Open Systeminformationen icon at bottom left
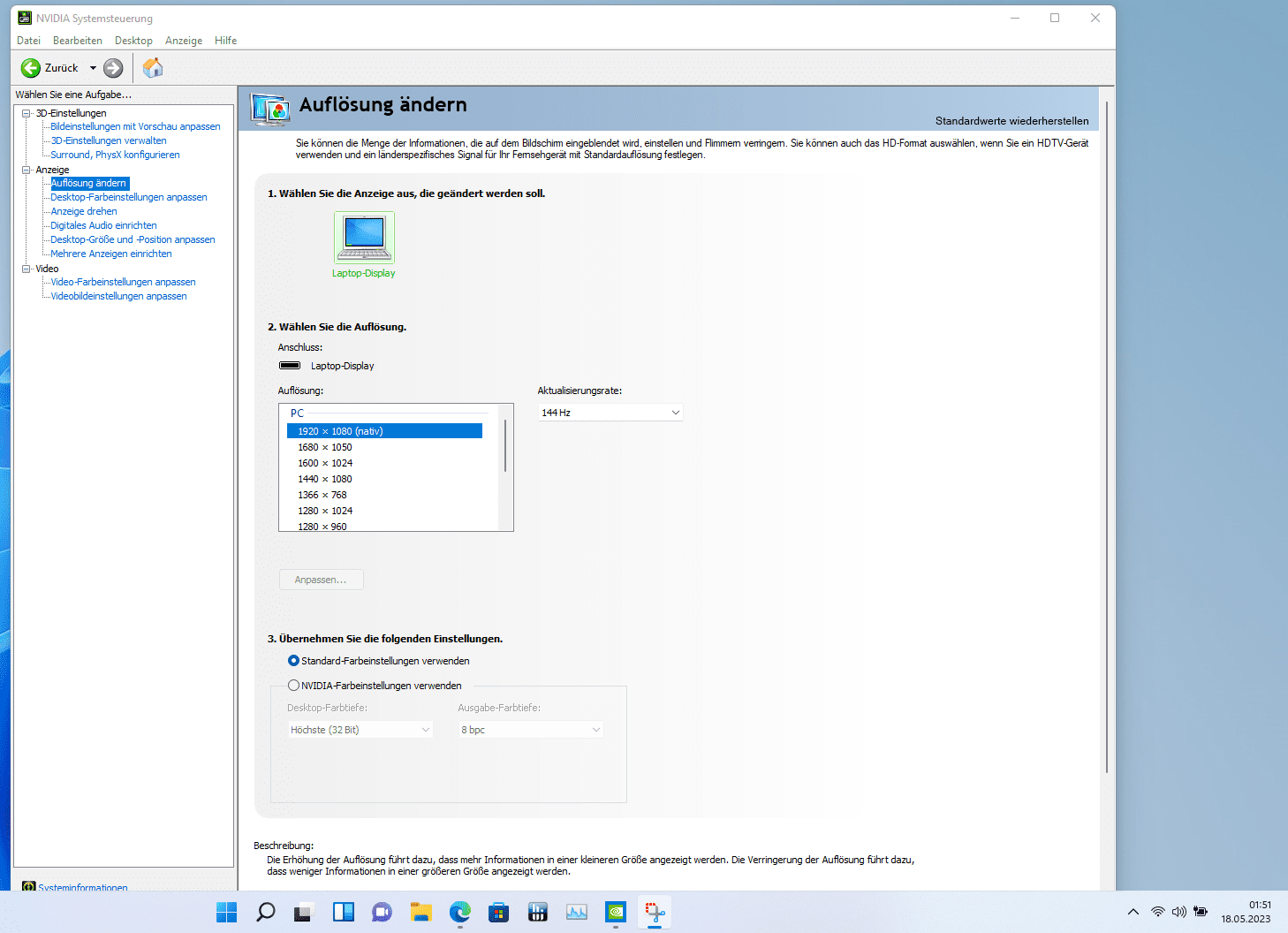Viewport: 1288px width, 933px height. click(29, 887)
